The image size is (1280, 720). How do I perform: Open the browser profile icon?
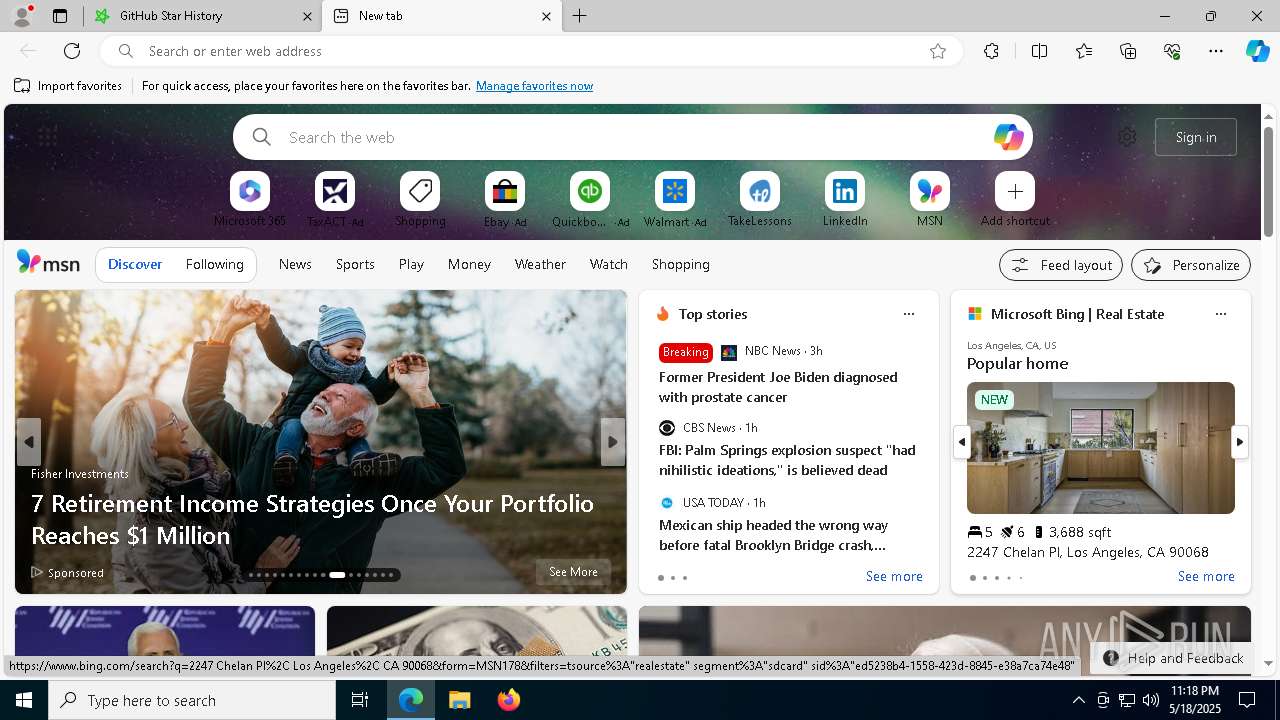[22, 16]
